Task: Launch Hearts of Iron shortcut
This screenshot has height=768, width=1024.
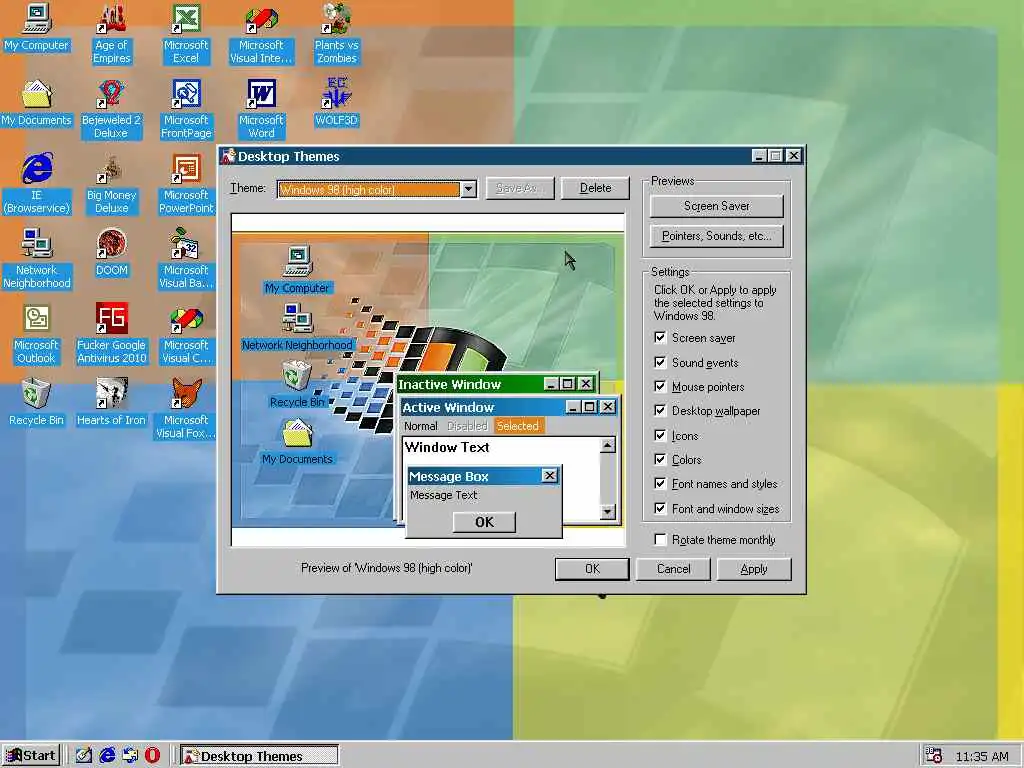Action: [112, 402]
